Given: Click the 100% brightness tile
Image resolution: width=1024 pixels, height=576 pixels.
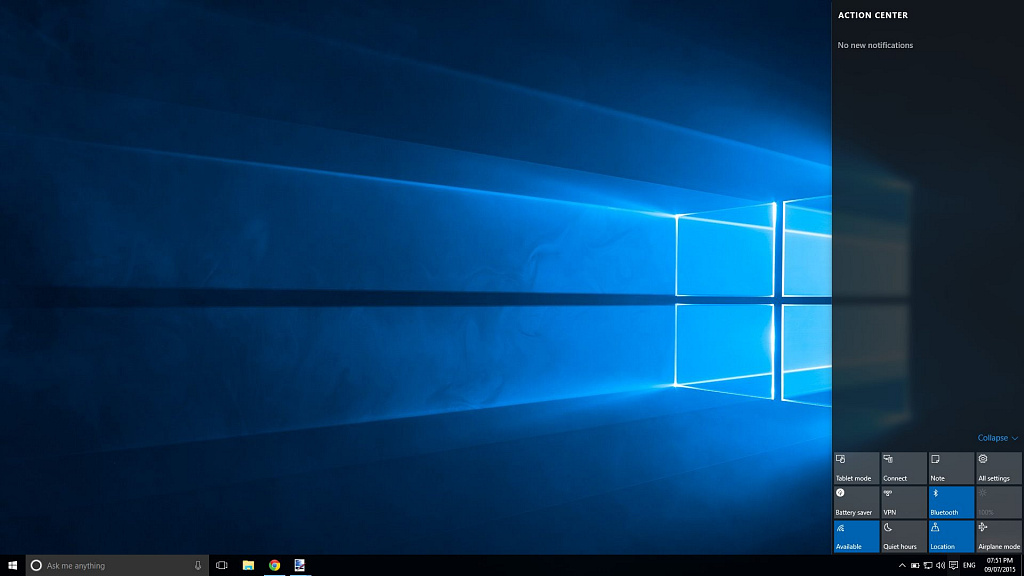Looking at the screenshot, I should pyautogui.click(x=999, y=502).
